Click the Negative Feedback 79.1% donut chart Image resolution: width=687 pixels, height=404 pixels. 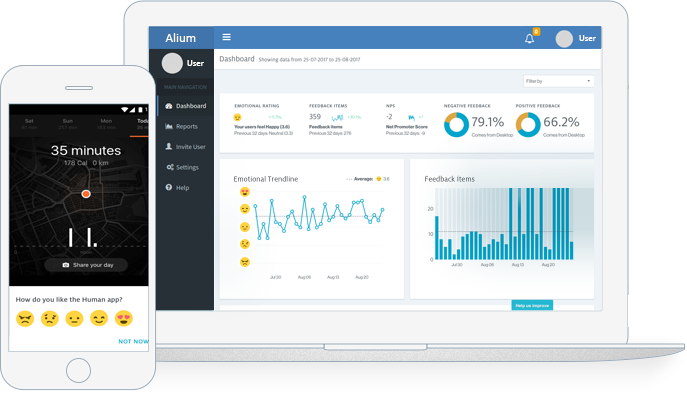457,124
